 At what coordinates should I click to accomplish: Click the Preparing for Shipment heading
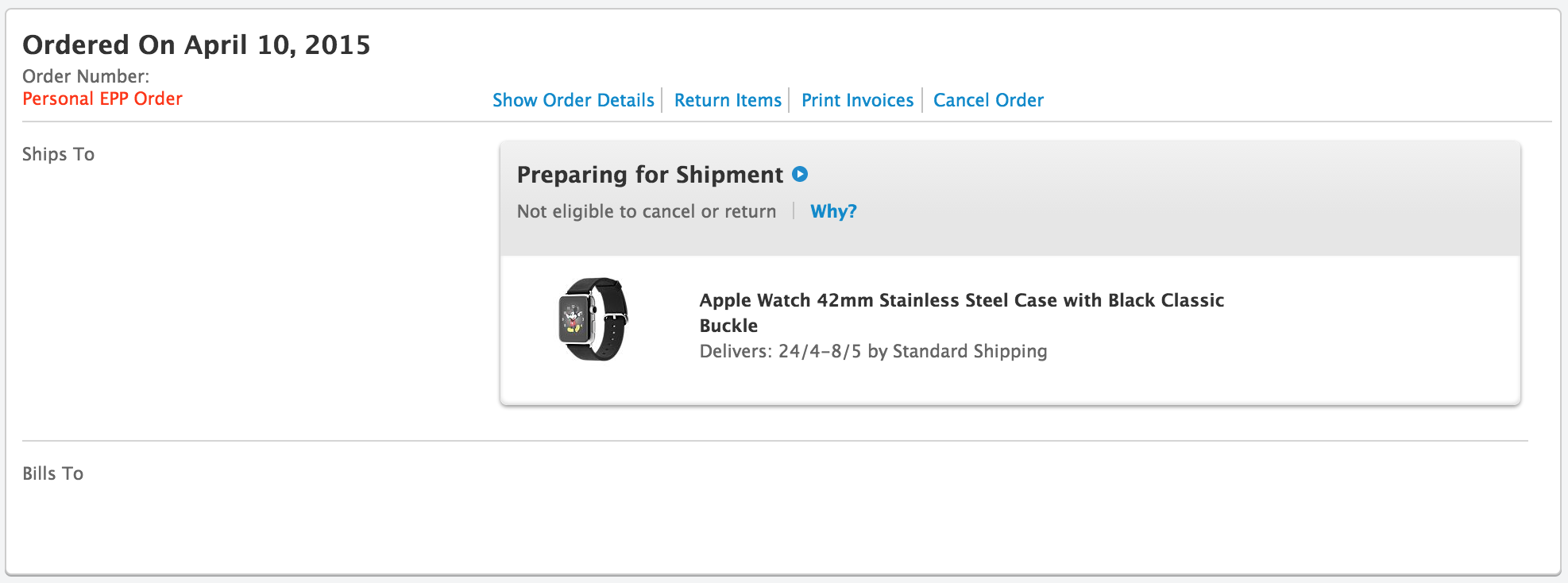650,175
